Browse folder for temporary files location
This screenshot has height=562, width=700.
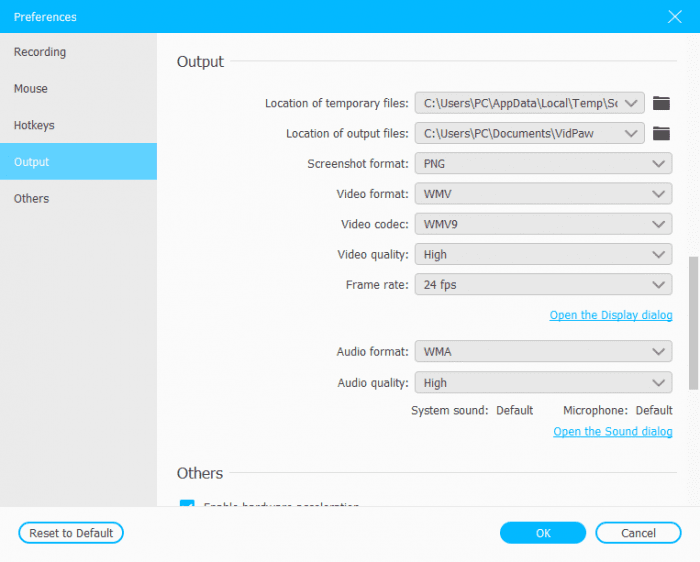coord(661,103)
